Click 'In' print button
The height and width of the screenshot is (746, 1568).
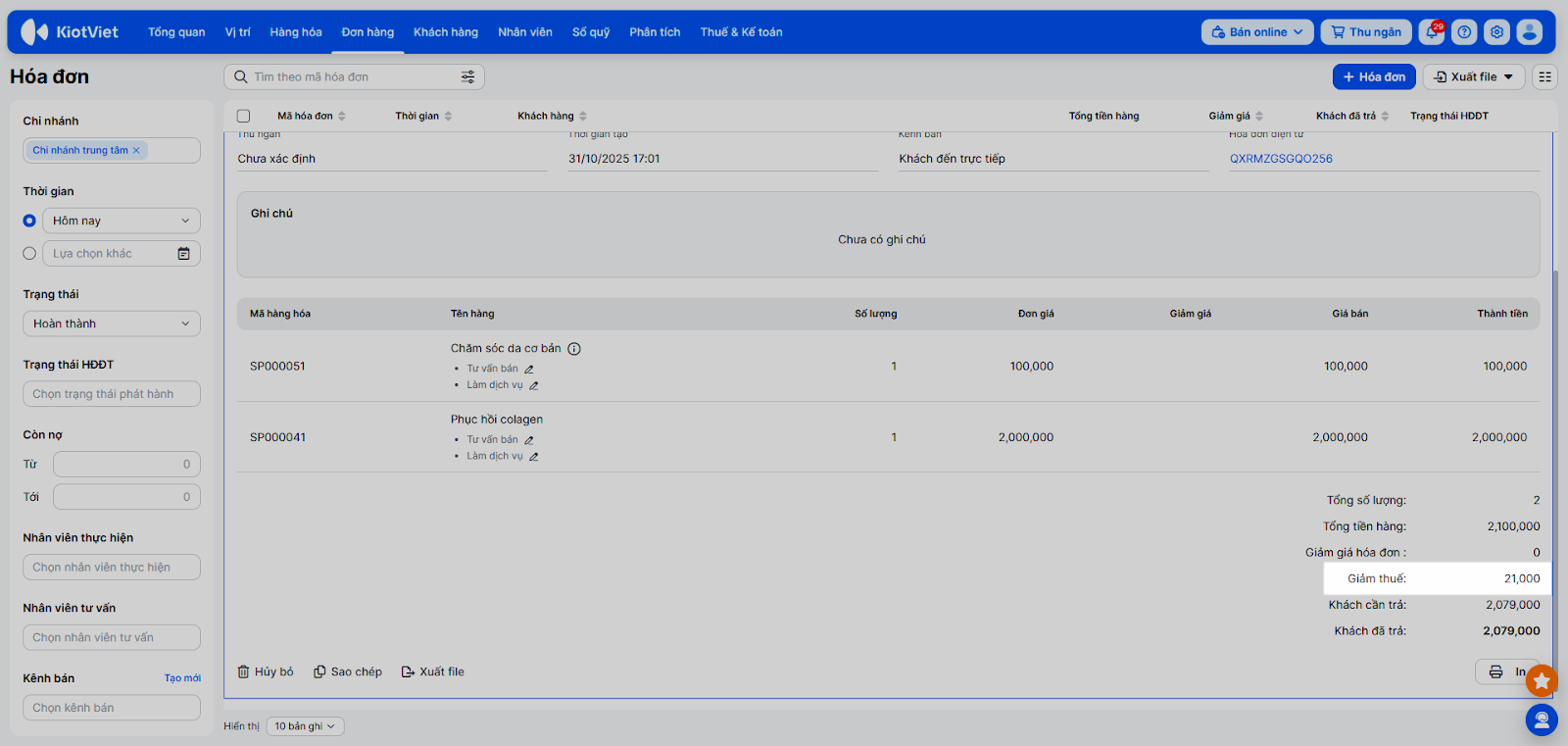click(x=1507, y=671)
